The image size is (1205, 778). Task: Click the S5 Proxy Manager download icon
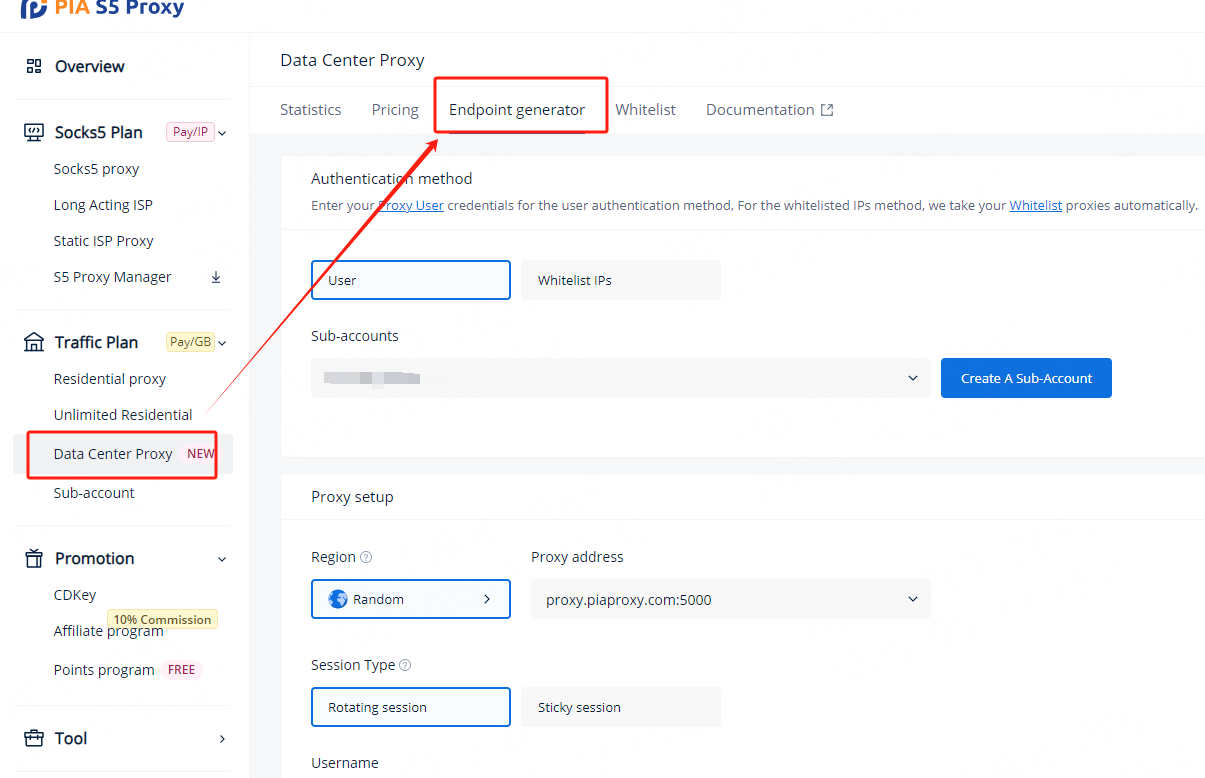click(x=216, y=277)
